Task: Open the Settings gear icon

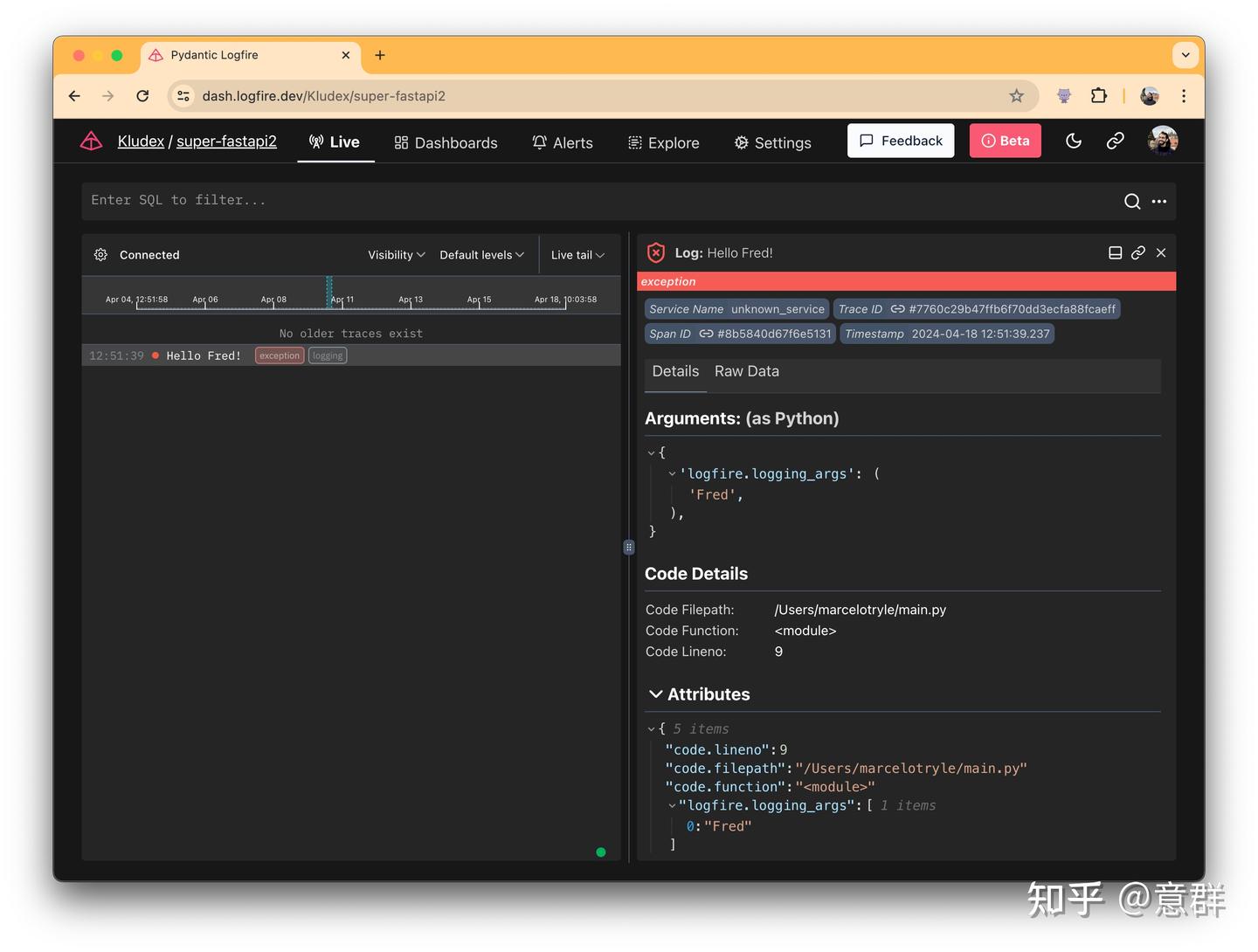Action: (x=741, y=142)
